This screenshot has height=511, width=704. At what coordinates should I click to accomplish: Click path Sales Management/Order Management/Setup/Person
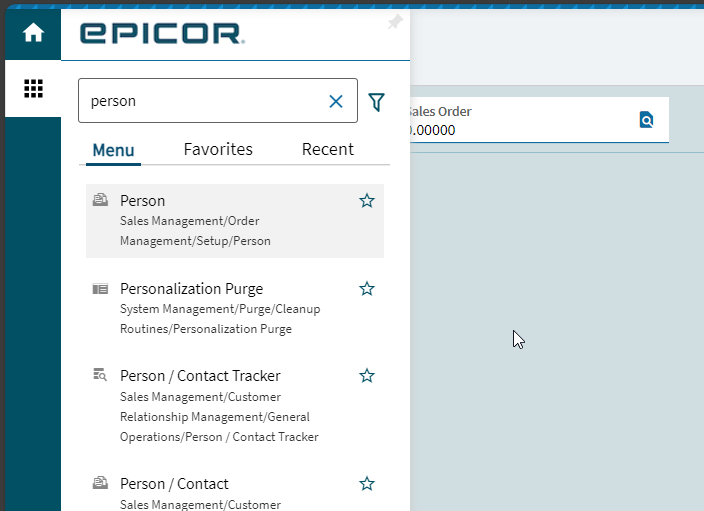(195, 231)
